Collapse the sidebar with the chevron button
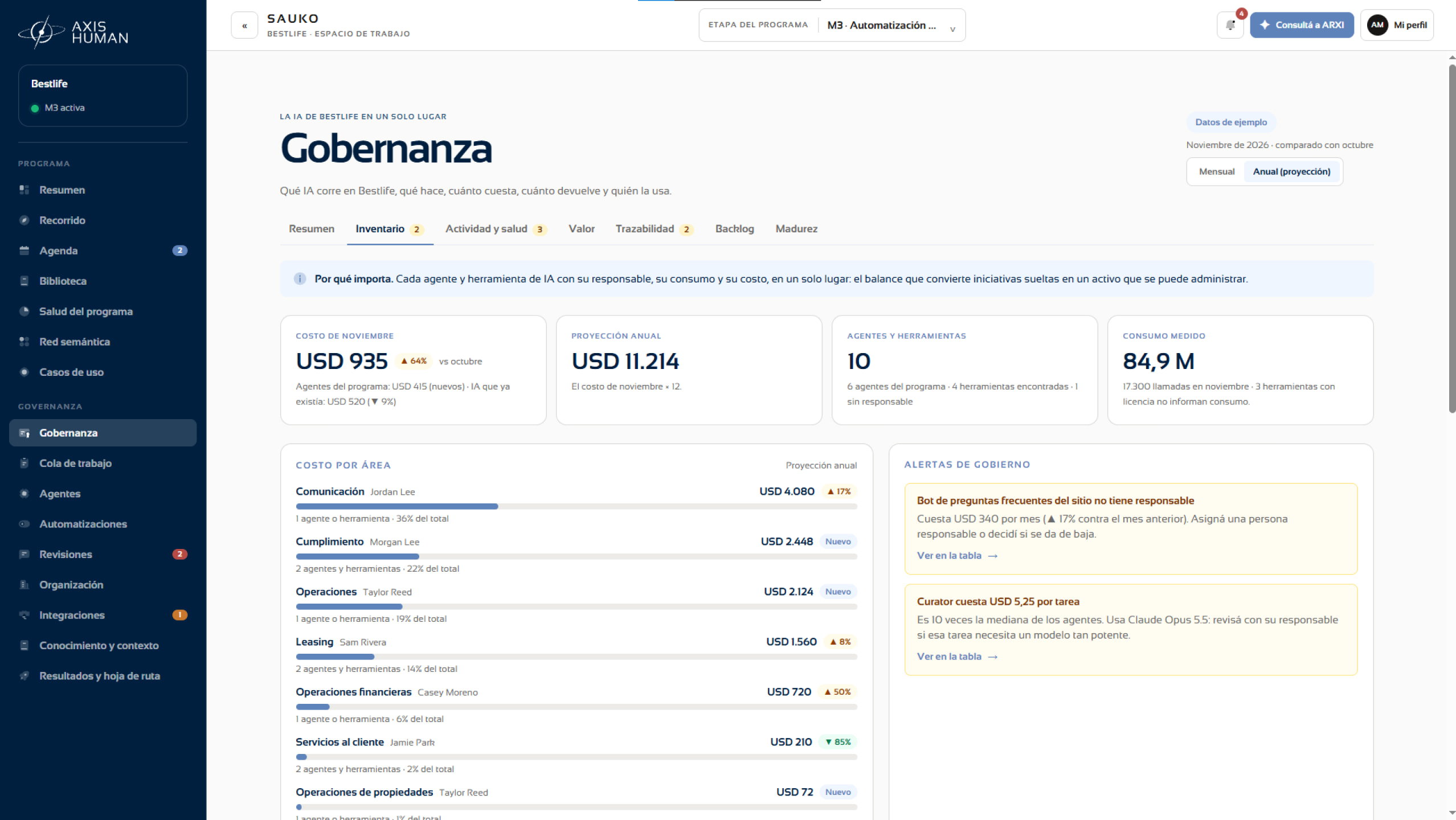 [x=244, y=25]
